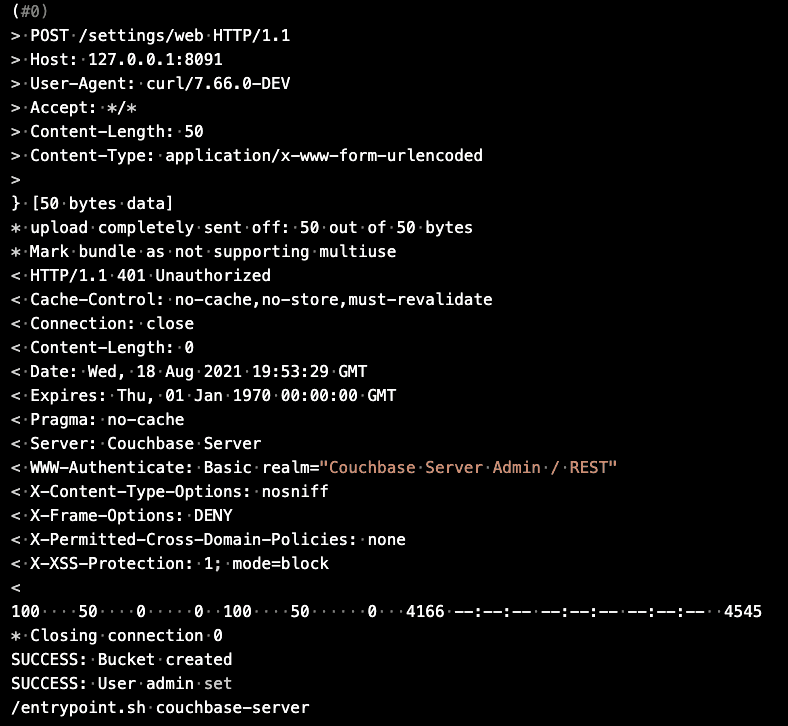Click the Connection: close header

pyautogui.click(x=103, y=324)
